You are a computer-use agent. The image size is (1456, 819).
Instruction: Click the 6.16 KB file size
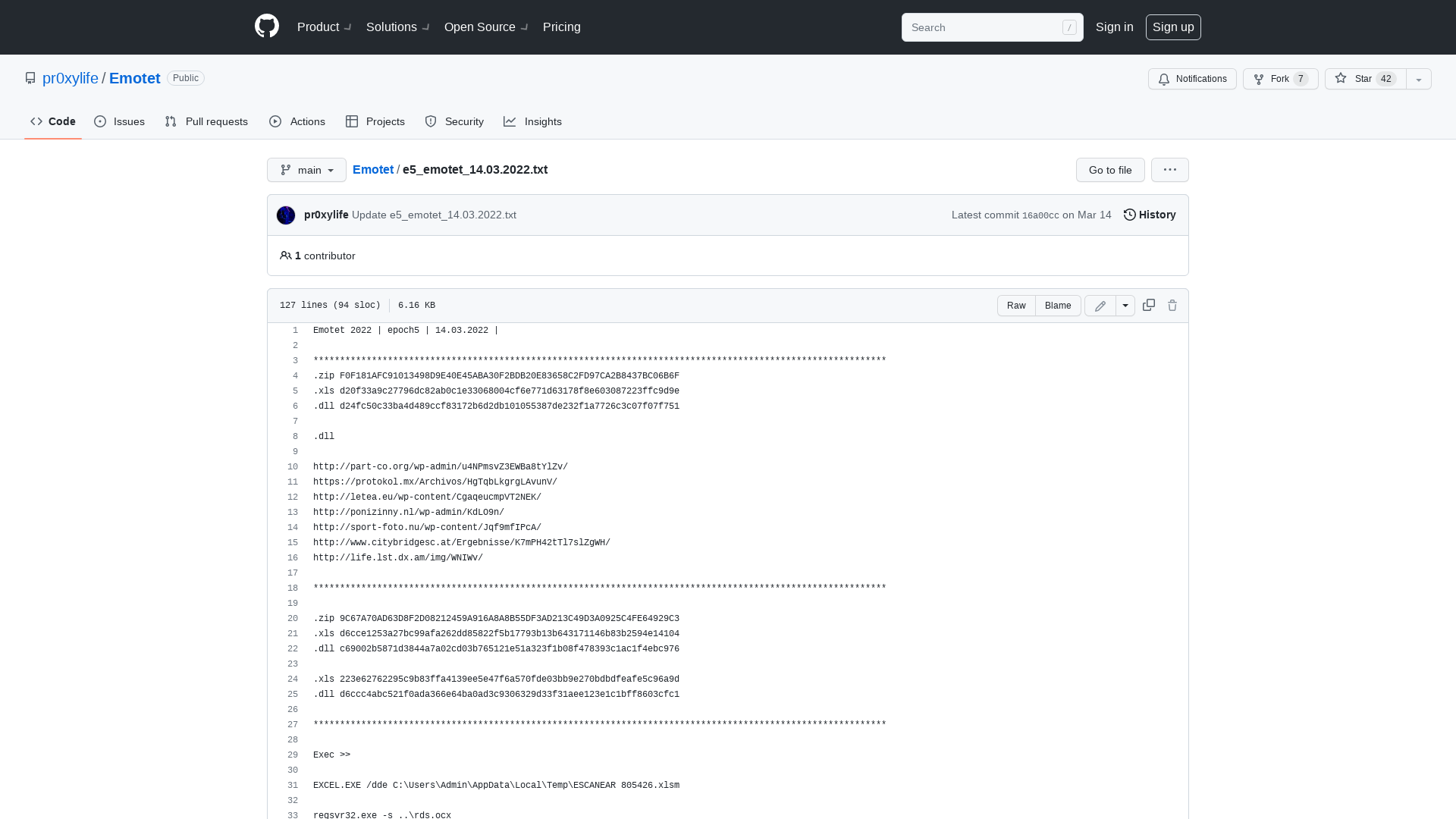click(416, 305)
